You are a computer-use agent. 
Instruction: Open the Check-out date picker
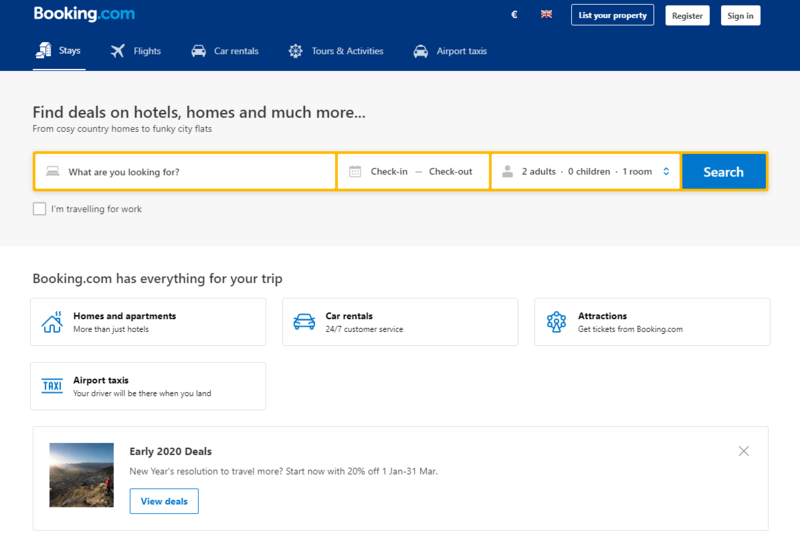click(x=451, y=171)
